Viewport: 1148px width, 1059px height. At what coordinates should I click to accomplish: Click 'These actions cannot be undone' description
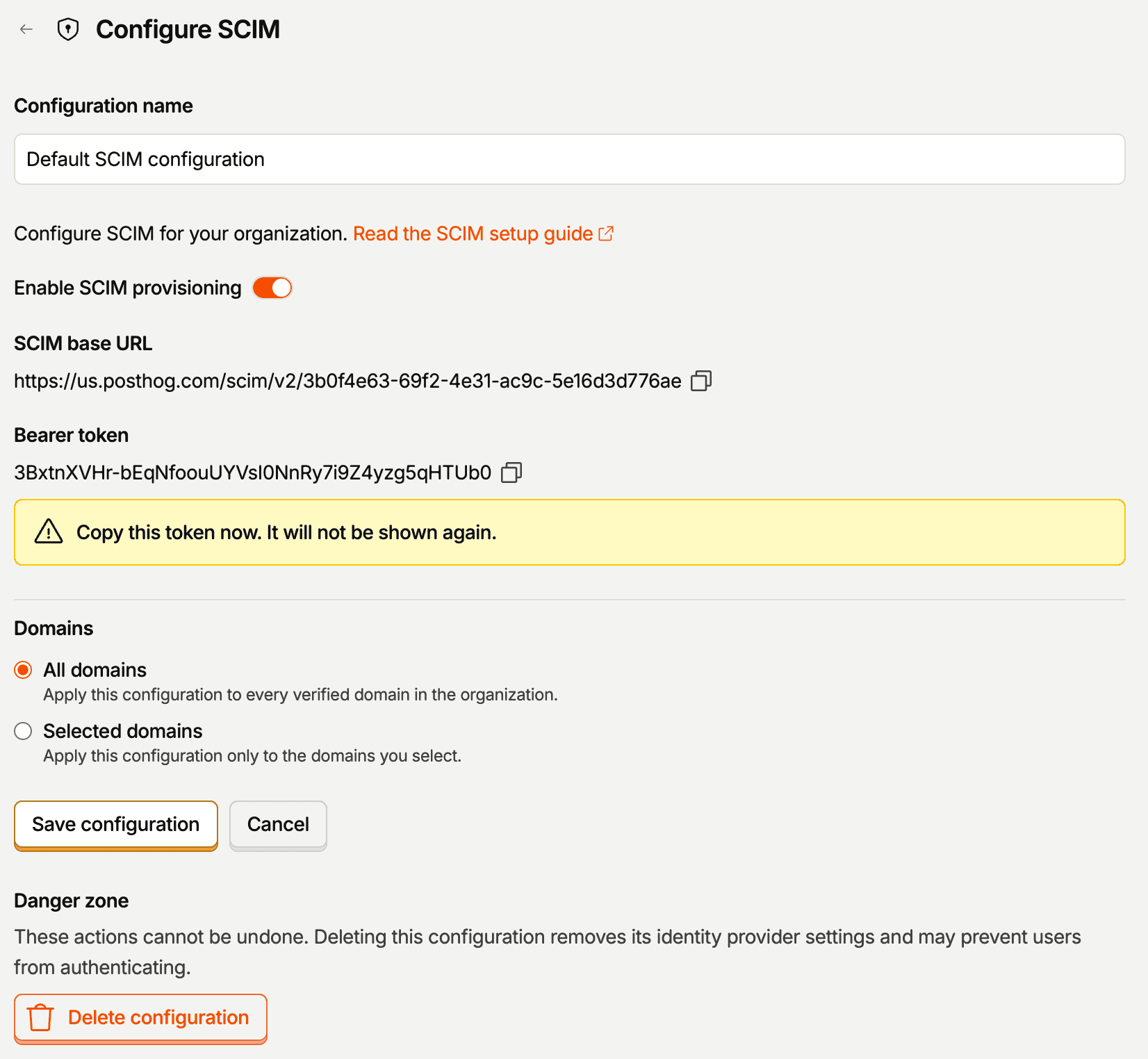coord(548,952)
